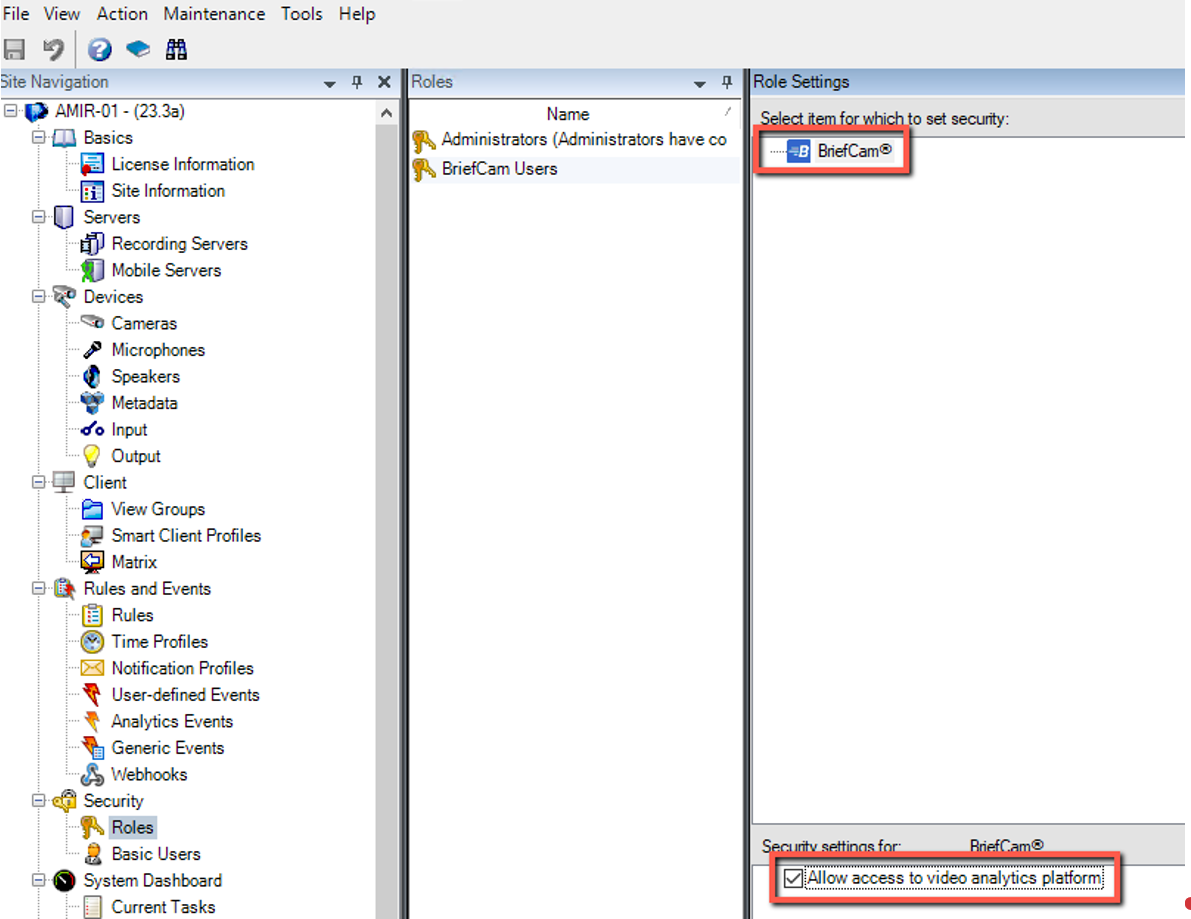Screen dimensions: 1191x919
Task: Collapse the Rules and Events node
Action: coord(38,589)
